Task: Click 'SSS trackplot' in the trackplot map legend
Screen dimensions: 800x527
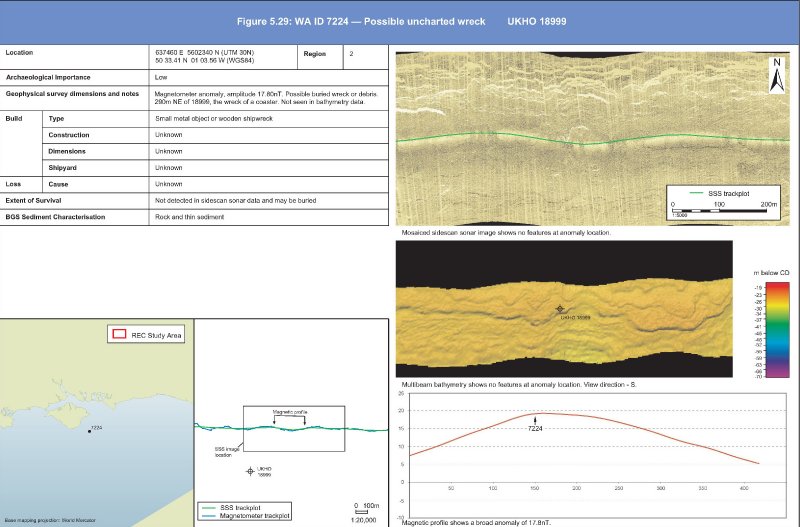Action: coord(240,508)
